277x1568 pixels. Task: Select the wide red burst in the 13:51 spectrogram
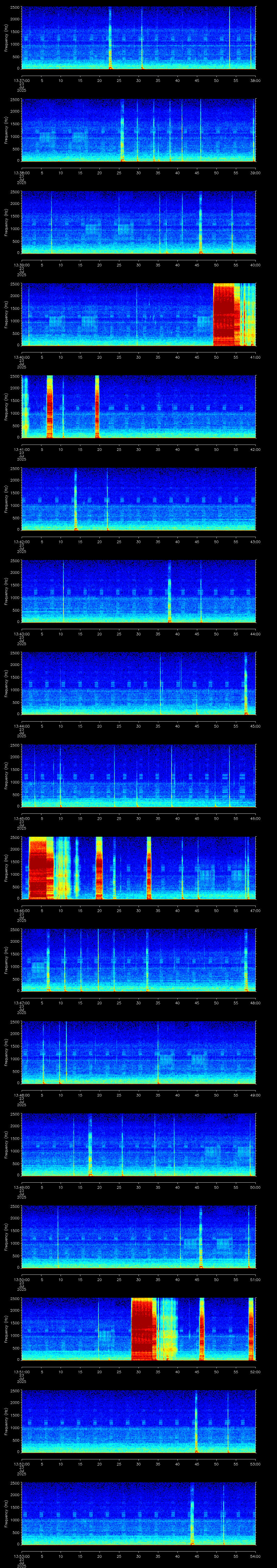pos(143,1329)
